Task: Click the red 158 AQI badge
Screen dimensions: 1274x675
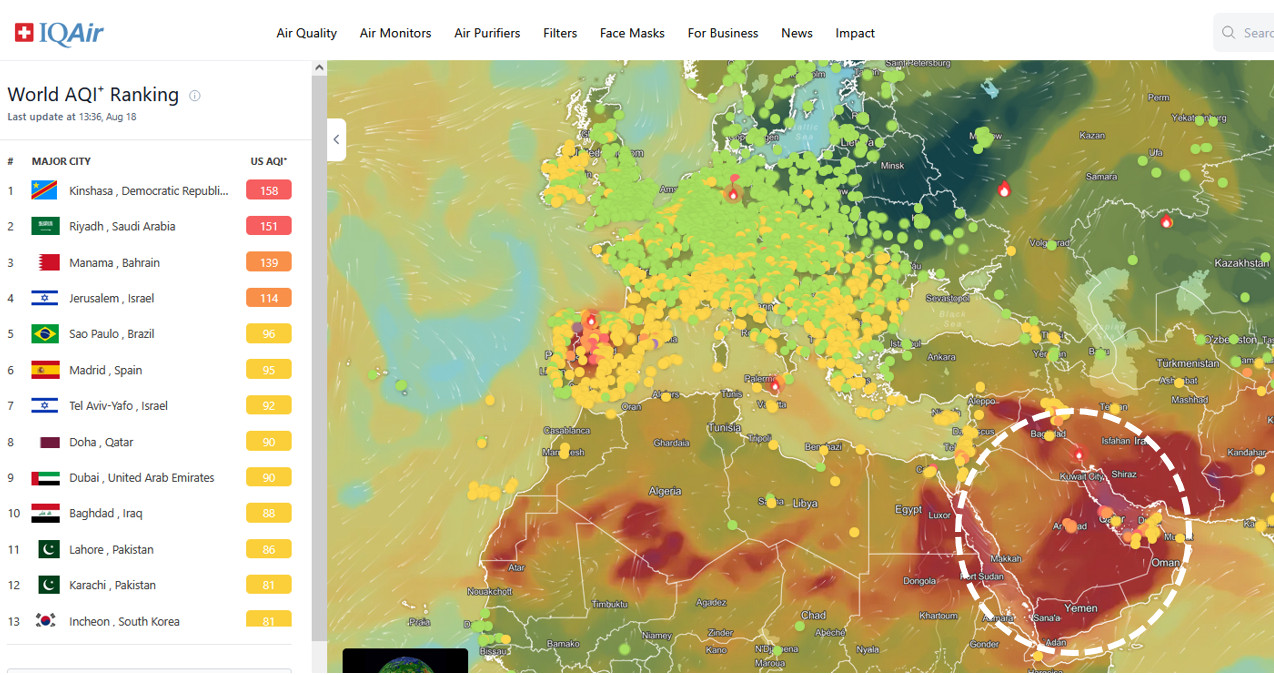Action: [268, 190]
